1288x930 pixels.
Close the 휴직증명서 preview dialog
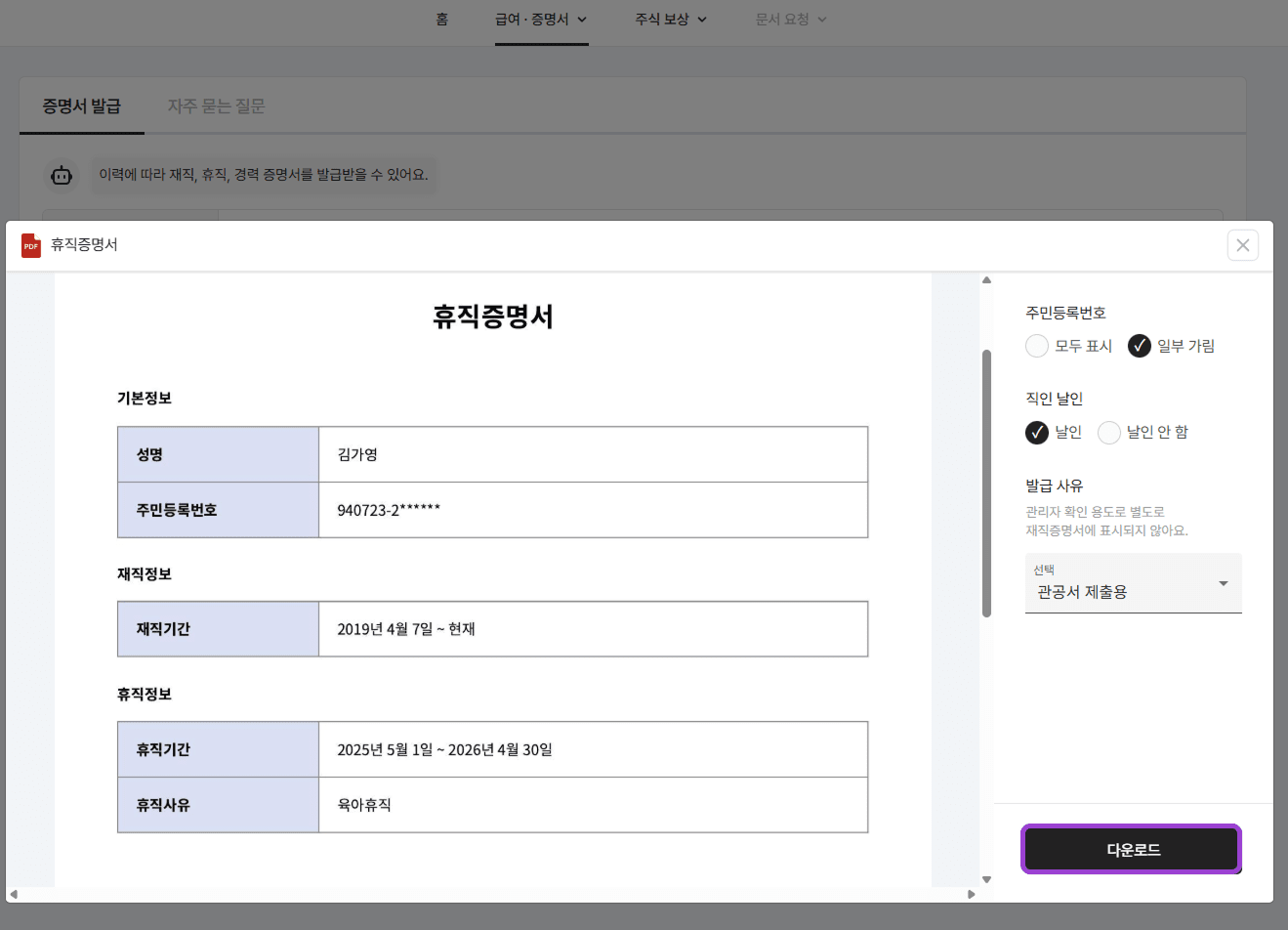click(x=1243, y=245)
